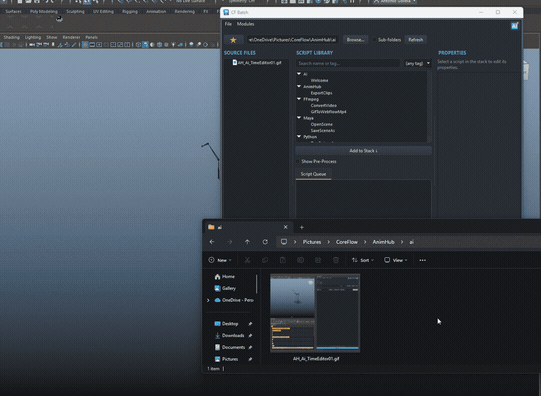Open the Modules menu in CF Batch
This screenshot has width=541, height=396.
coord(245,24)
